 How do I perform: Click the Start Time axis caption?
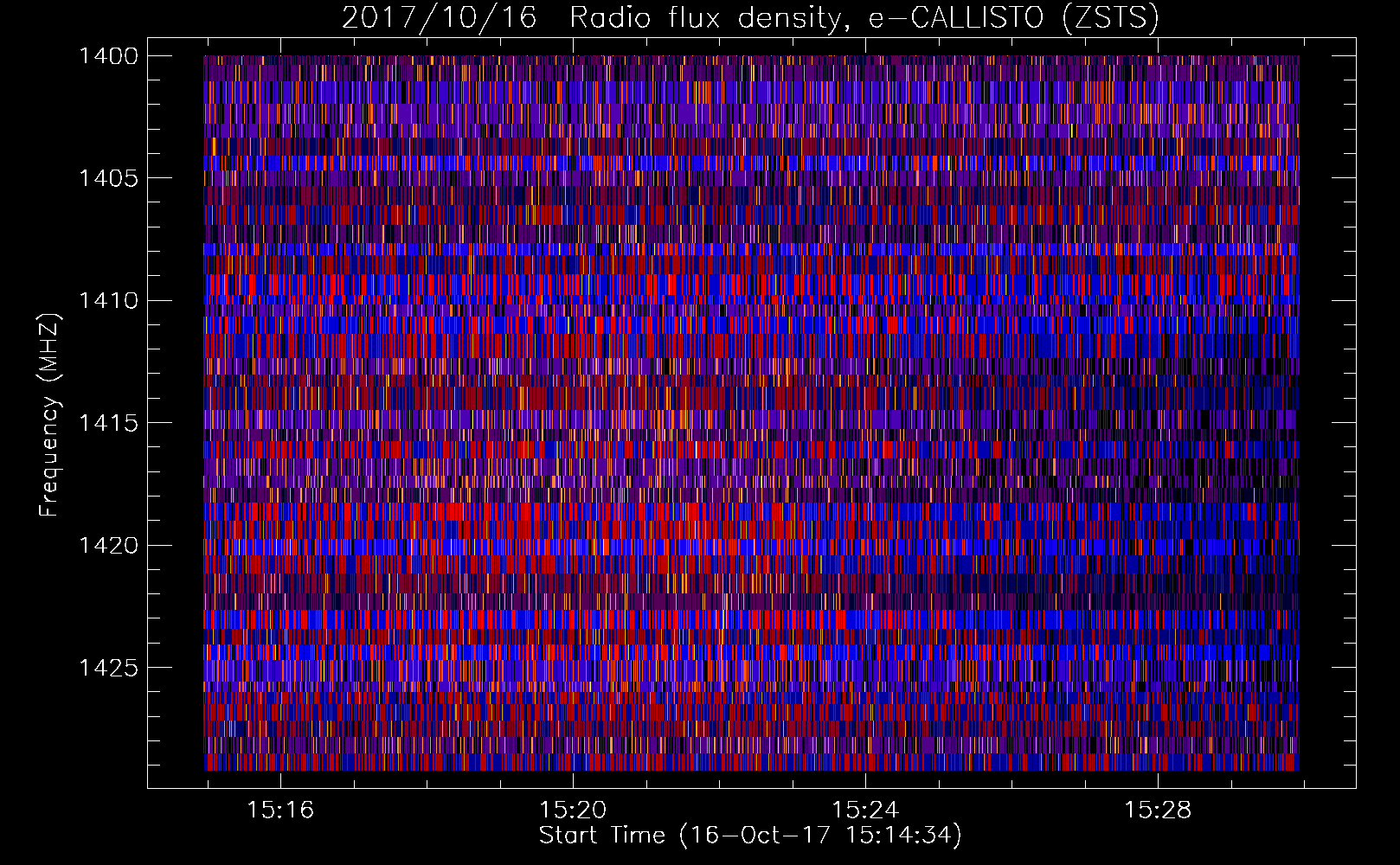pyautogui.click(x=751, y=836)
